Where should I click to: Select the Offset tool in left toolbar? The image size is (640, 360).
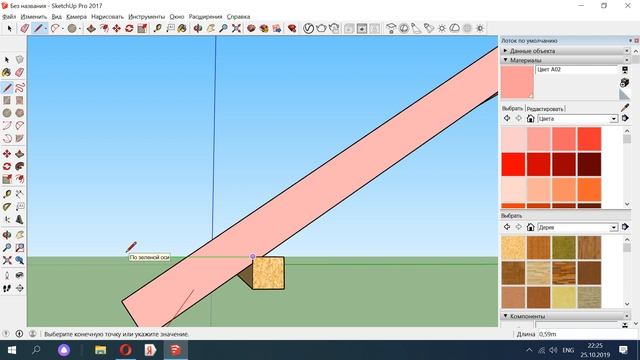coord(20,179)
